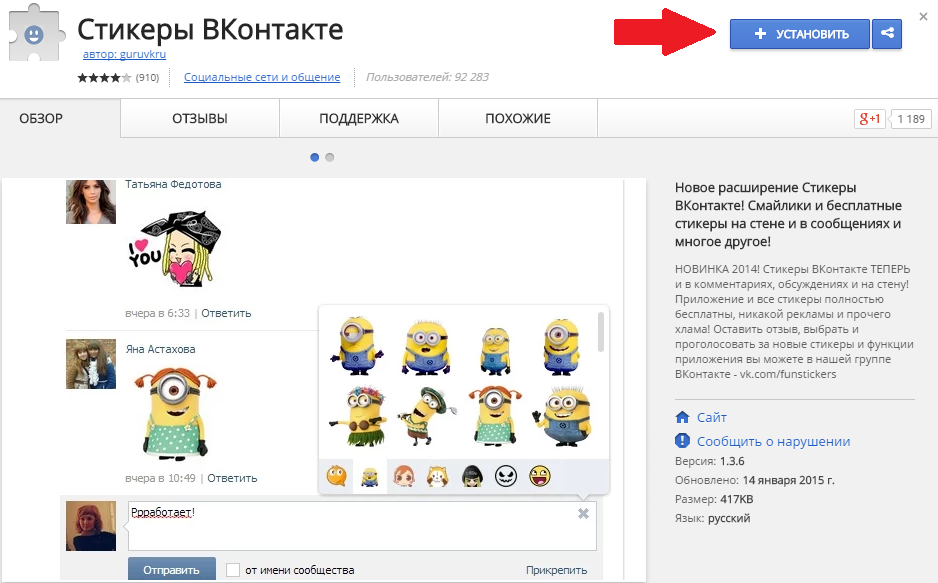The width and height of the screenshot is (938, 583).
Task: Select the minion sticker pack tab
Action: (370, 477)
